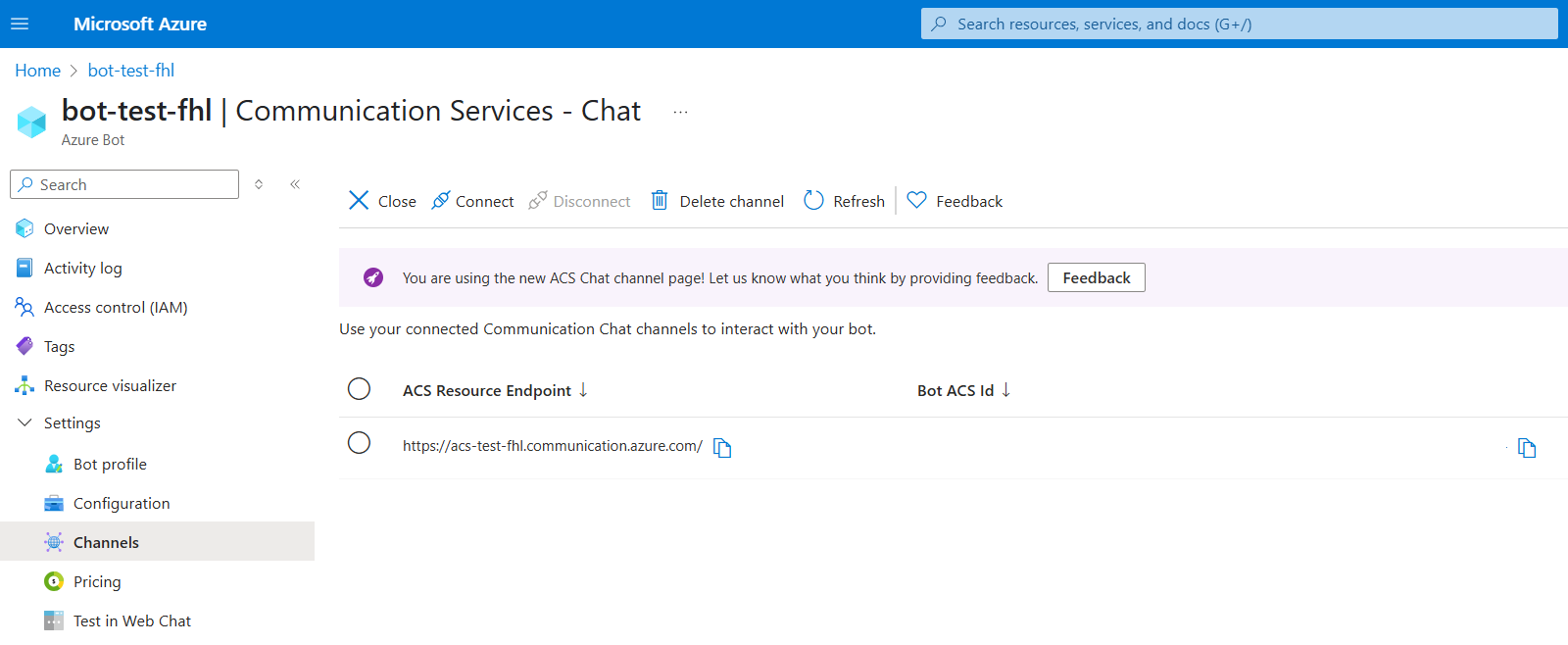Click the Access control (IAM) icon
Viewport: 1568px width, 645px height.
(24, 307)
